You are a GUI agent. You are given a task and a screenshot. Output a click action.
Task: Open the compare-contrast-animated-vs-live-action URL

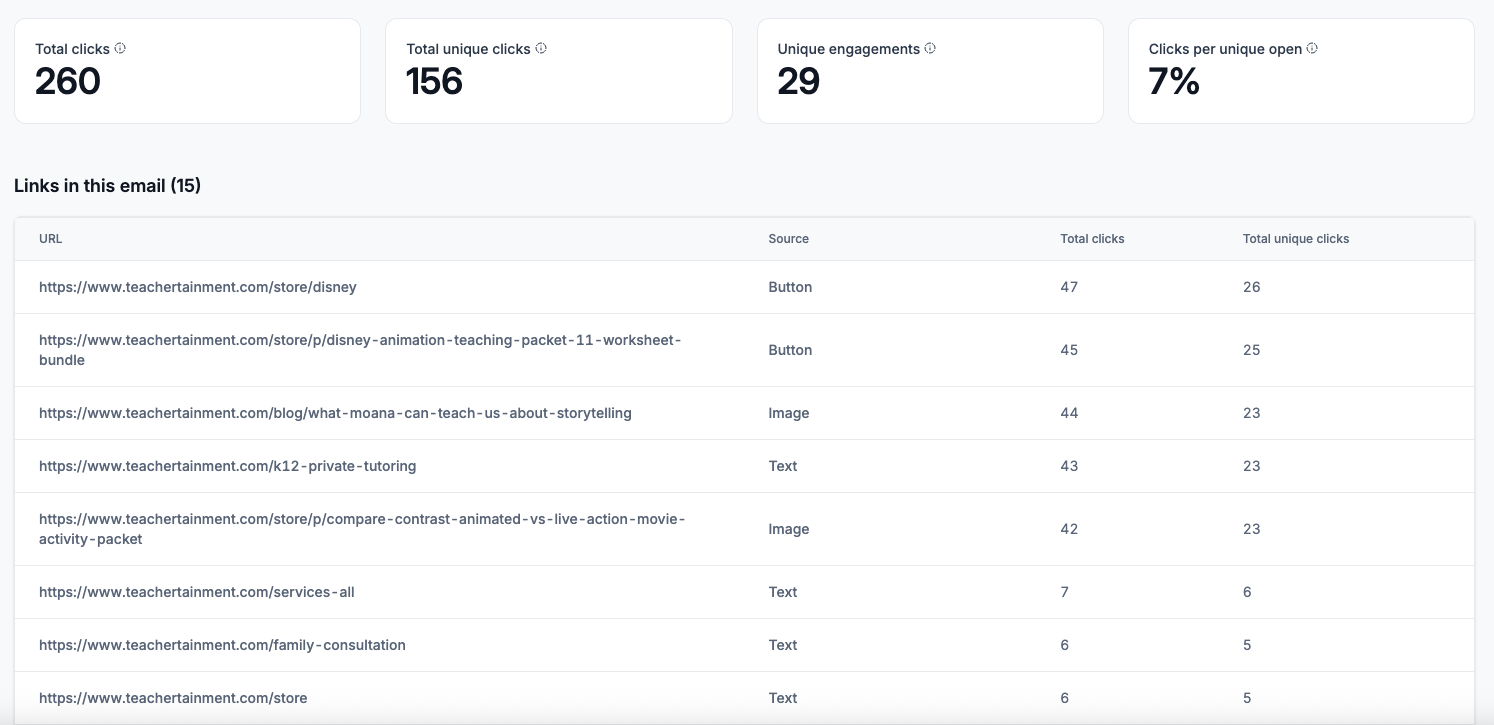click(x=362, y=529)
